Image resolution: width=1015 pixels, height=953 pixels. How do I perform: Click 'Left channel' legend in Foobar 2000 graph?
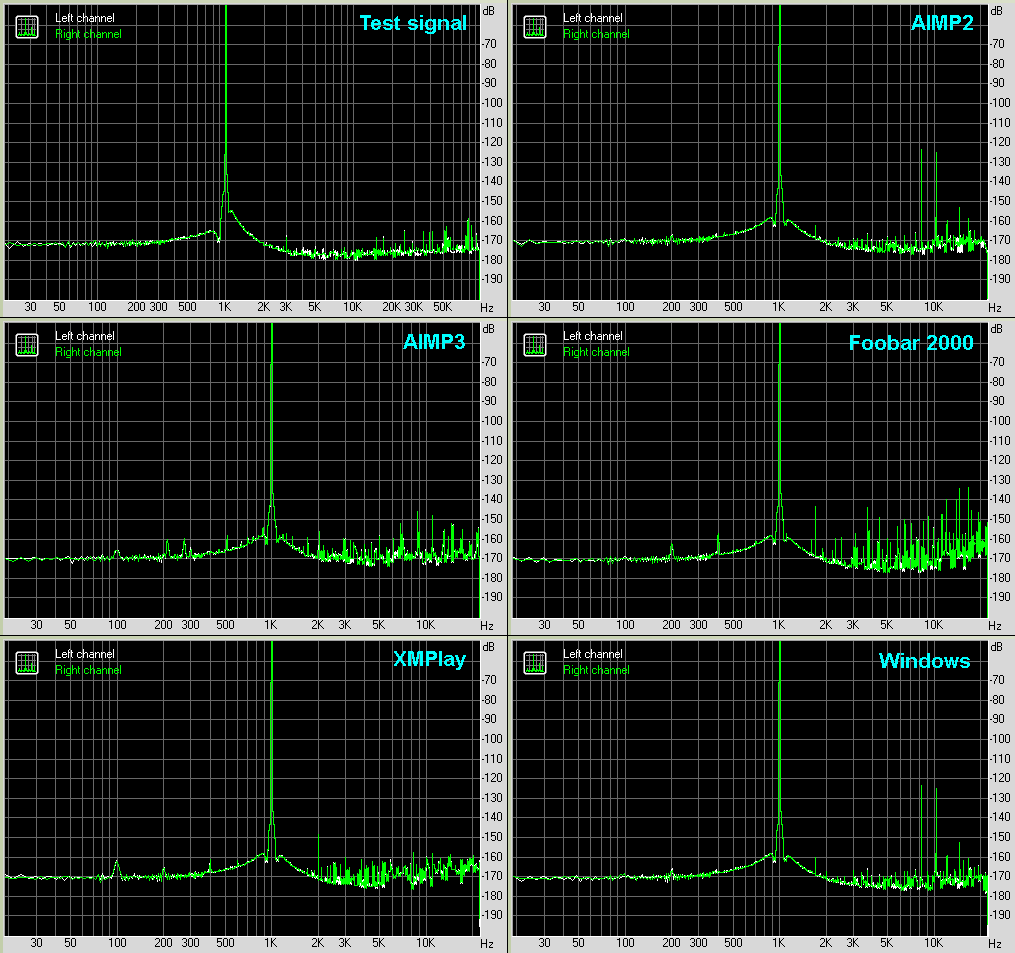593,336
